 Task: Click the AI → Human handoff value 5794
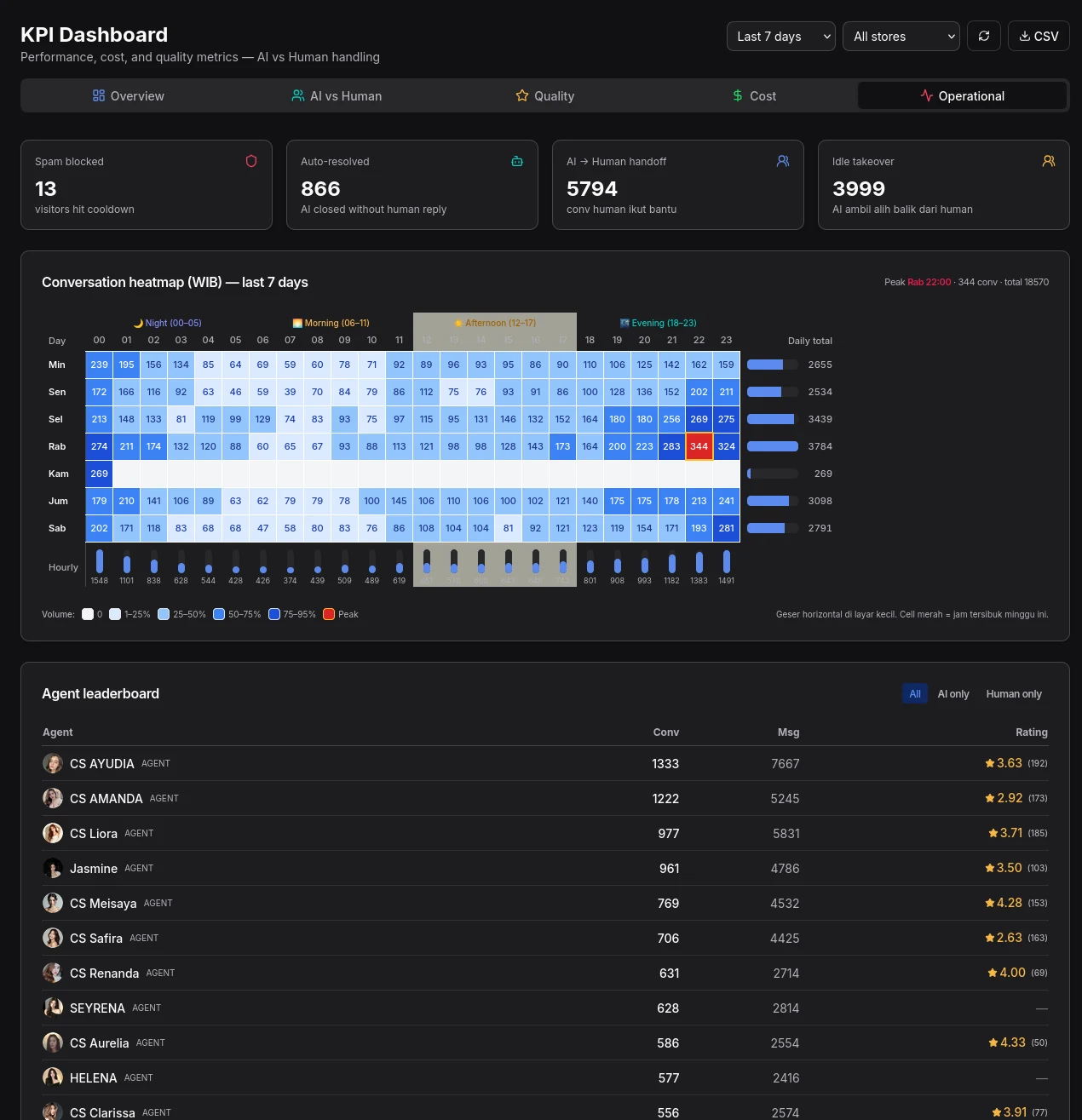click(592, 189)
